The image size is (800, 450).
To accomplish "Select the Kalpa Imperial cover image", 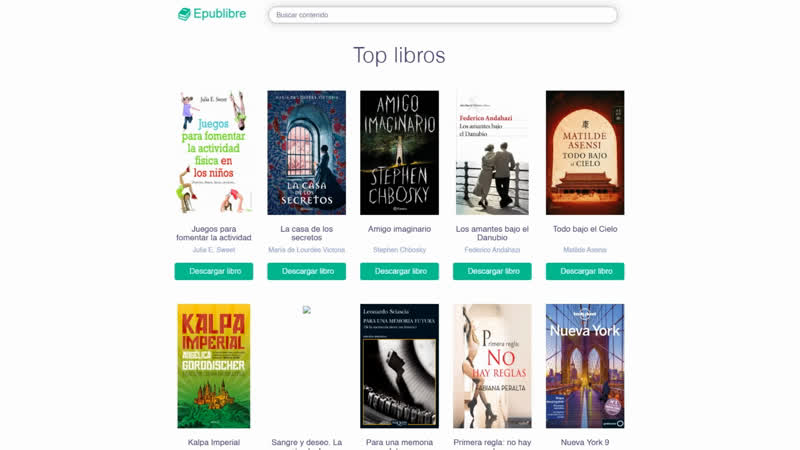I will 214,366.
